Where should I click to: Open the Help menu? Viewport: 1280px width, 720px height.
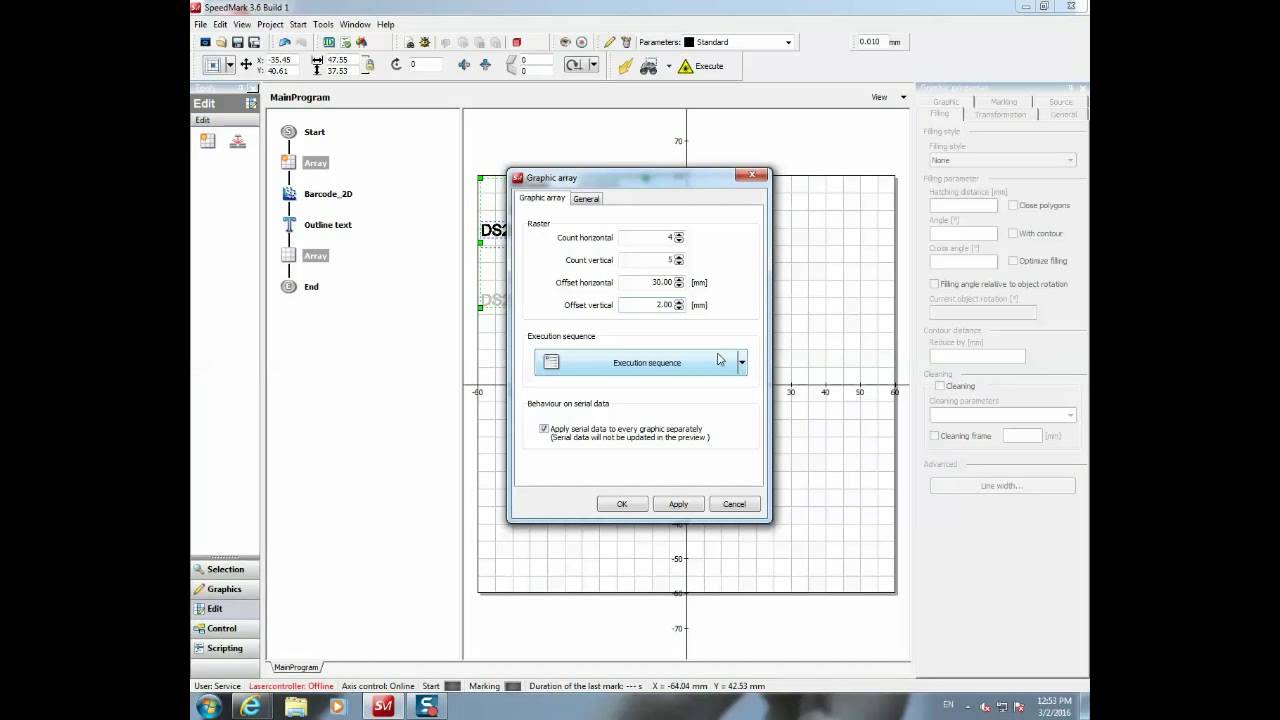tap(385, 24)
